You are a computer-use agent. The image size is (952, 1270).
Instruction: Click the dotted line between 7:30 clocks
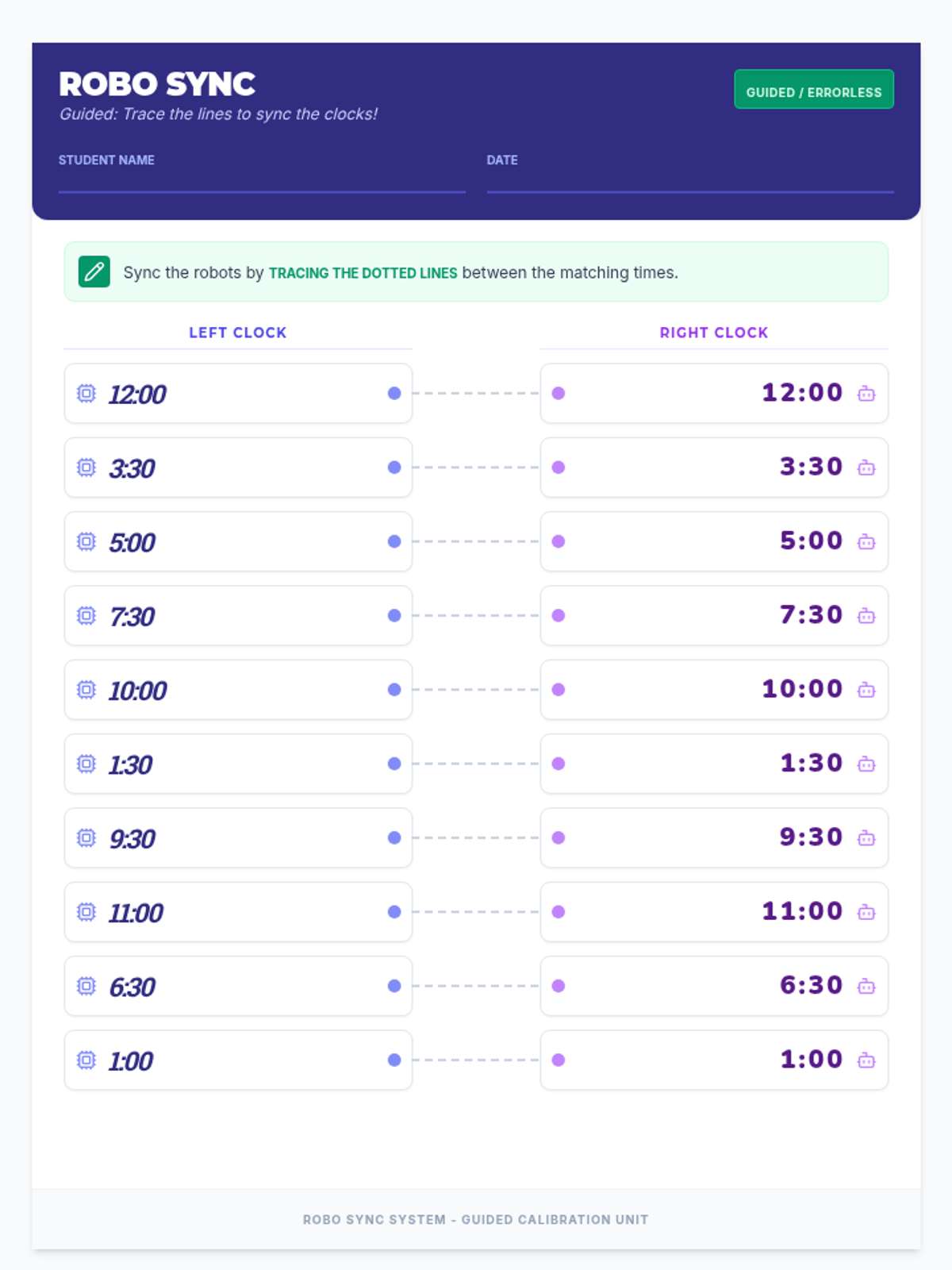coord(476,616)
